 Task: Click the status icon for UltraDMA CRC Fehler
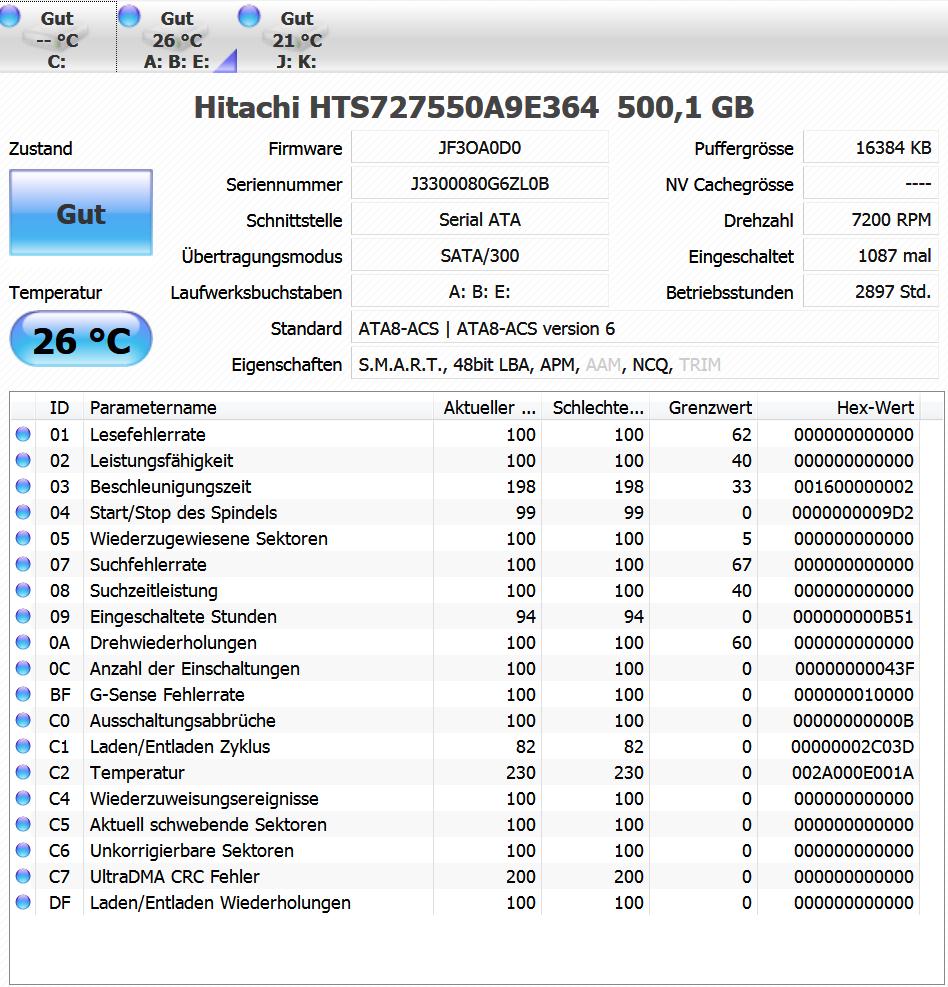pyautogui.click(x=23, y=876)
